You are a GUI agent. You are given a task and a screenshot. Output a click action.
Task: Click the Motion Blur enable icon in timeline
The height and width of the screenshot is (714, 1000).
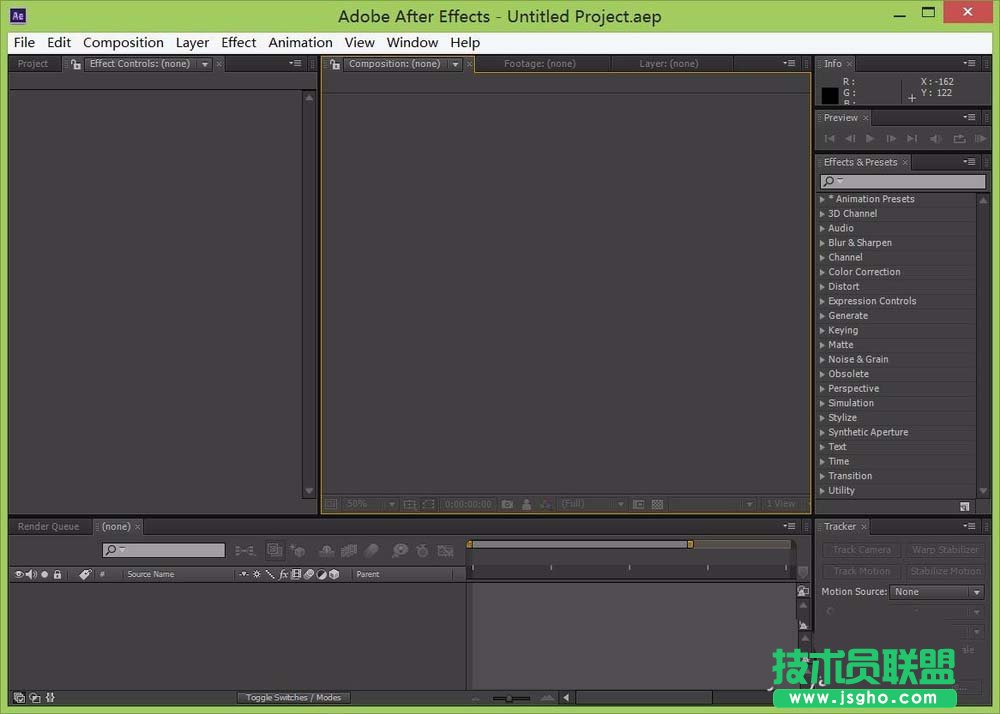372,550
